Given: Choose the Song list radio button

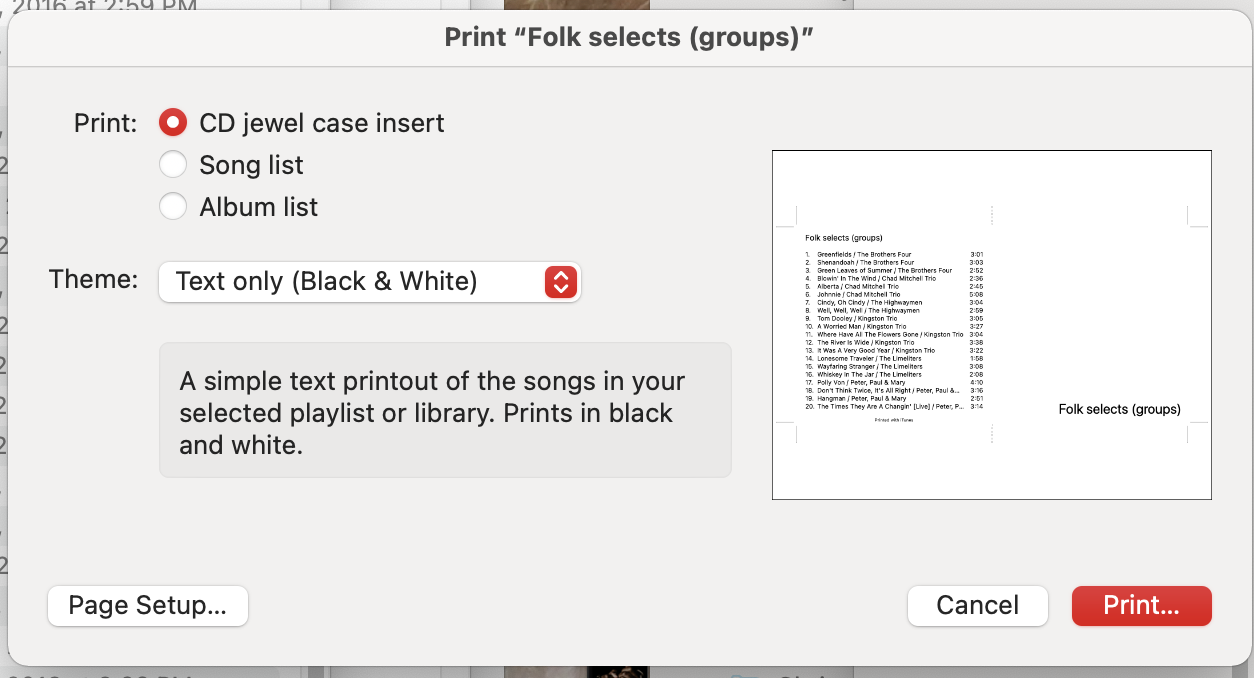Looking at the screenshot, I should [173, 165].
